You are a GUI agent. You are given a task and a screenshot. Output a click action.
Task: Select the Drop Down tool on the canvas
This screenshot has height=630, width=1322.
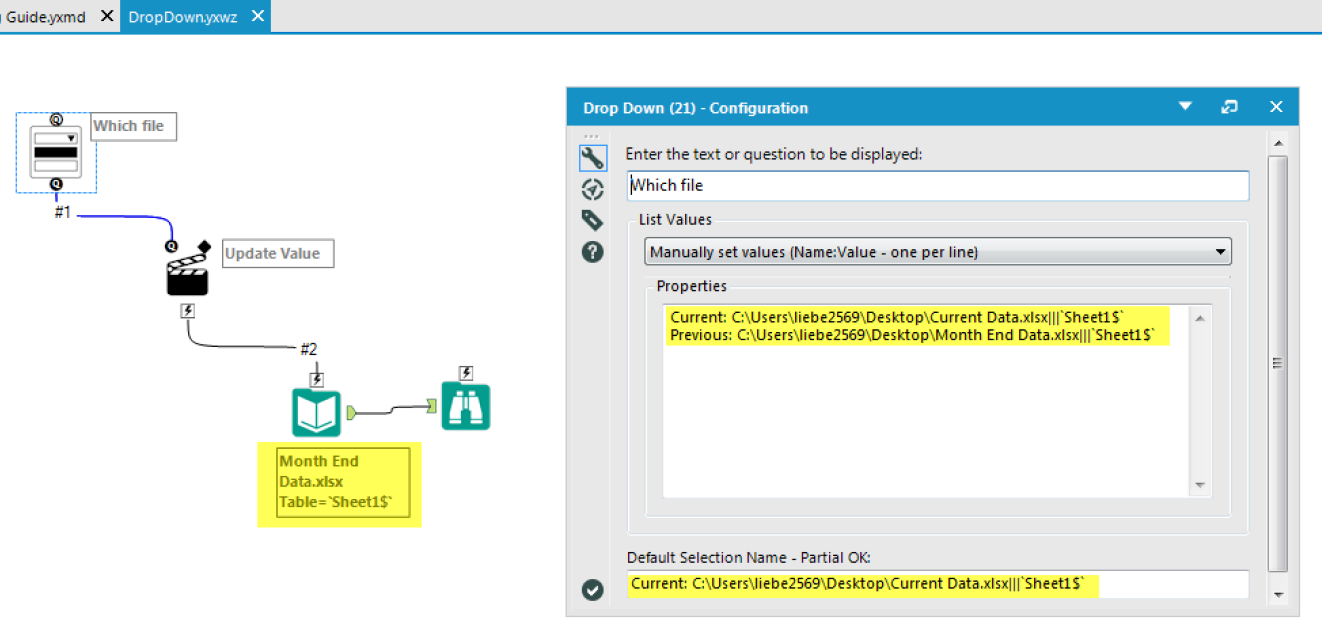coord(55,152)
